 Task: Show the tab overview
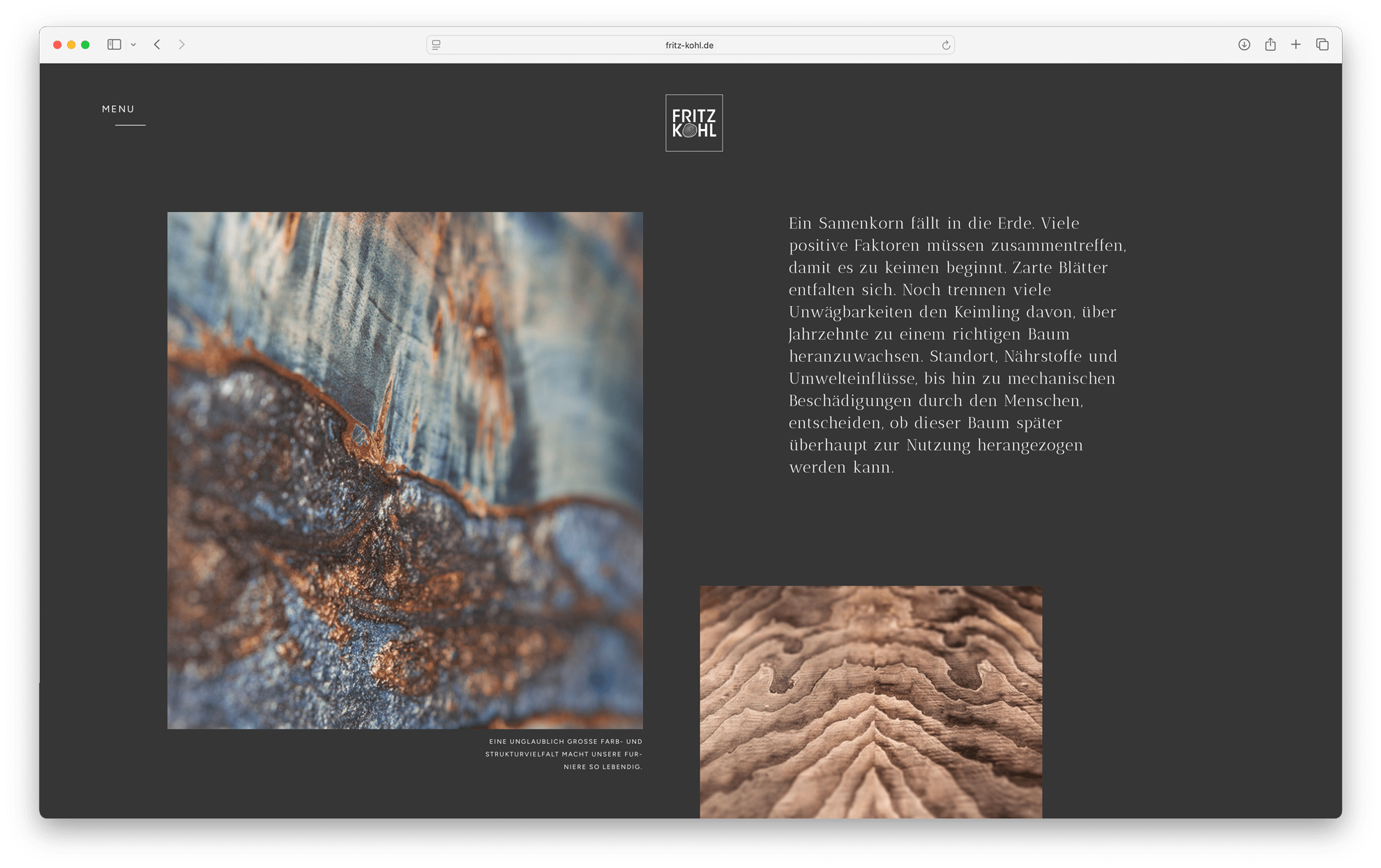pos(1322,45)
